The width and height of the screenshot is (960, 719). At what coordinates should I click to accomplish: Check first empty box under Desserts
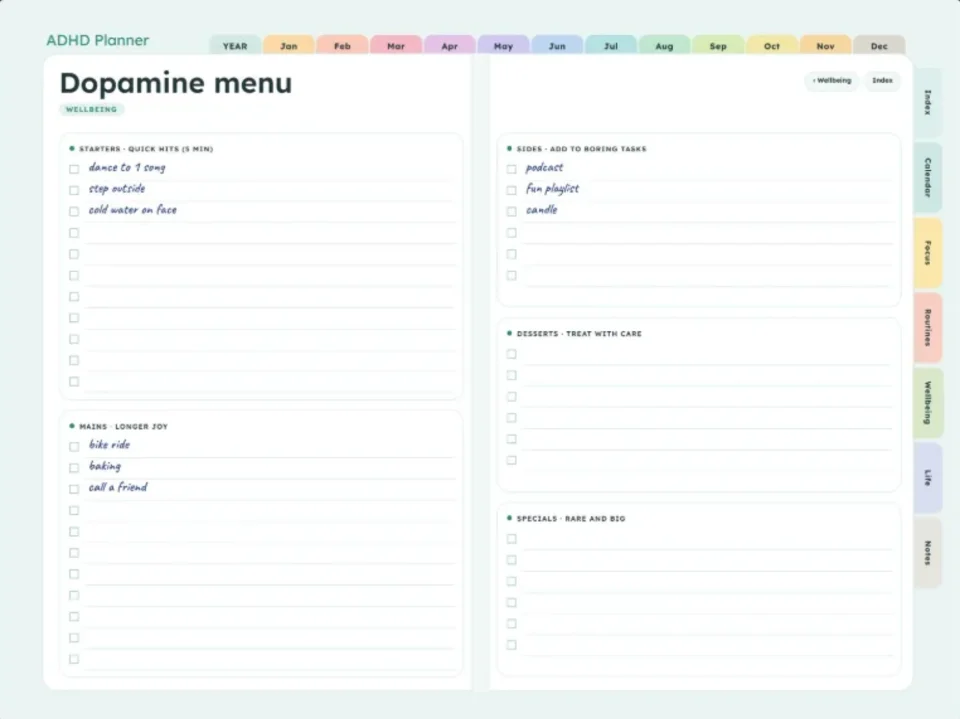click(x=511, y=354)
